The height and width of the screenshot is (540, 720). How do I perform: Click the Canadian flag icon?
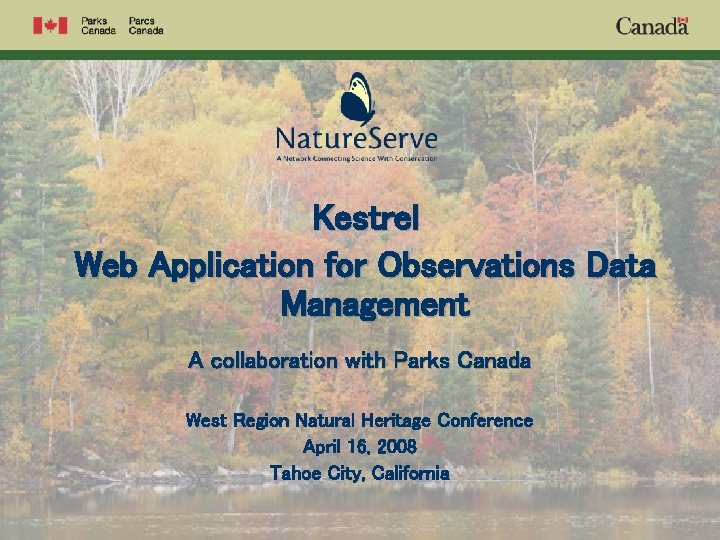(x=50, y=25)
